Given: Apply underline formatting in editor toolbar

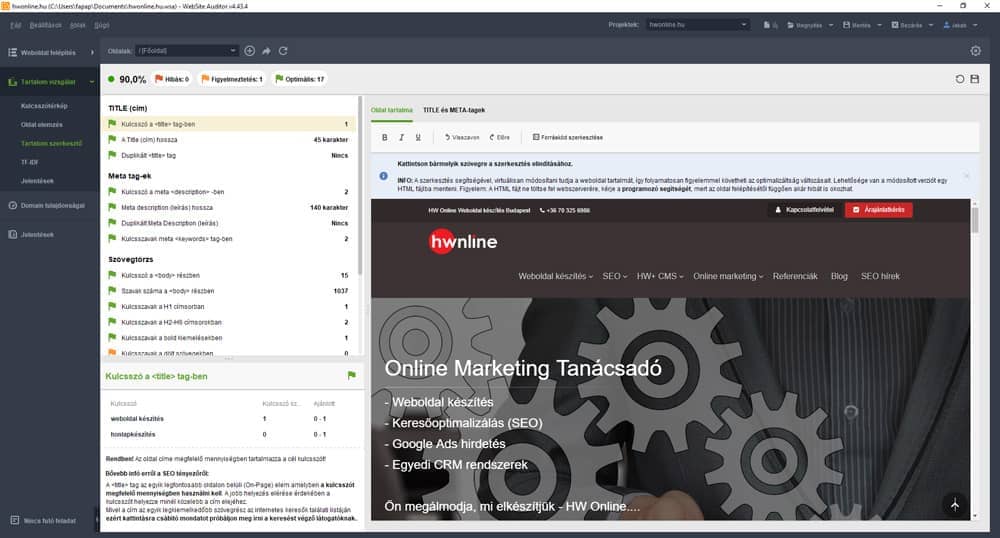Looking at the screenshot, I should pyautogui.click(x=418, y=137).
